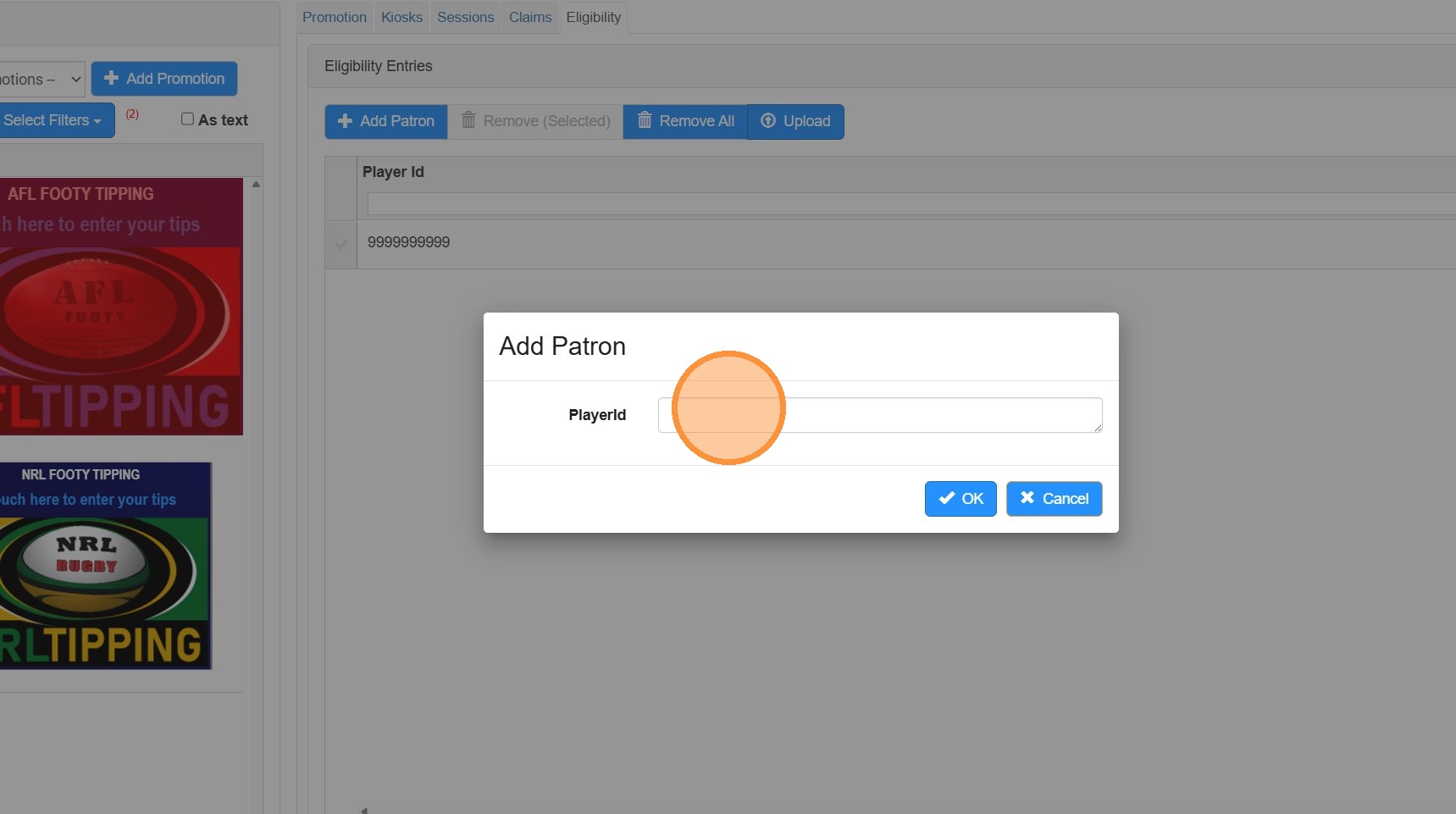Open the Sessions tab
1456x814 pixels.
[x=465, y=17]
